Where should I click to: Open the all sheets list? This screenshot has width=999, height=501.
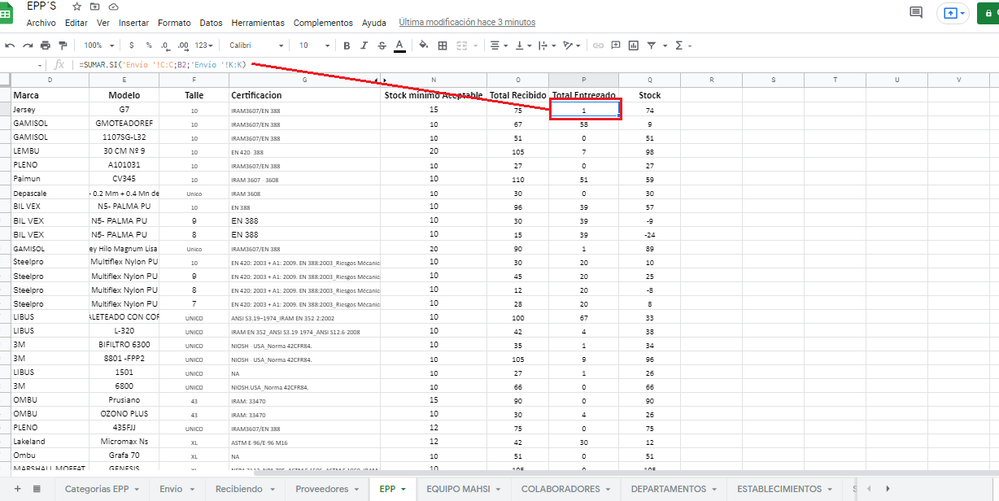[37, 489]
